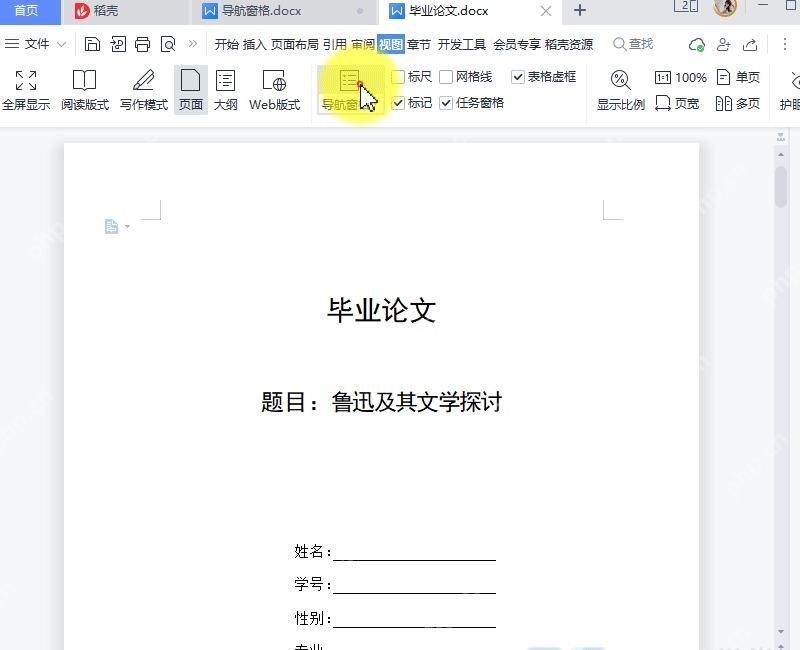Image resolution: width=800 pixels, height=650 pixels.
Task: Click the scroll down arrow
Action: point(781,632)
